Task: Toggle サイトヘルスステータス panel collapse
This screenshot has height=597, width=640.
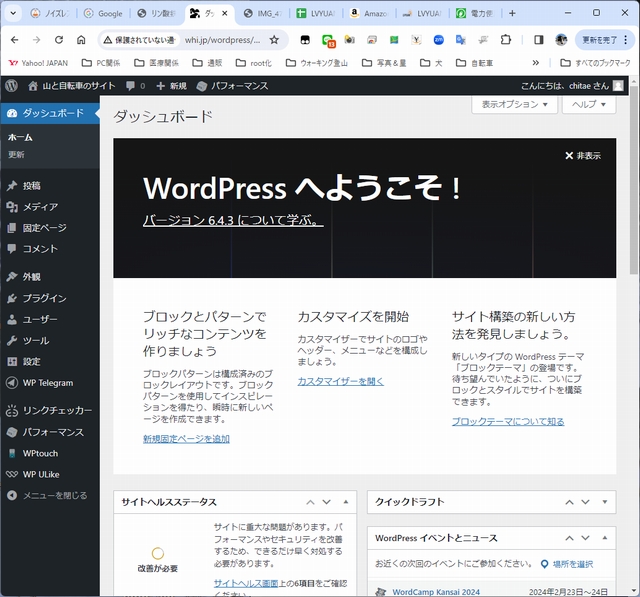Action: (x=346, y=502)
